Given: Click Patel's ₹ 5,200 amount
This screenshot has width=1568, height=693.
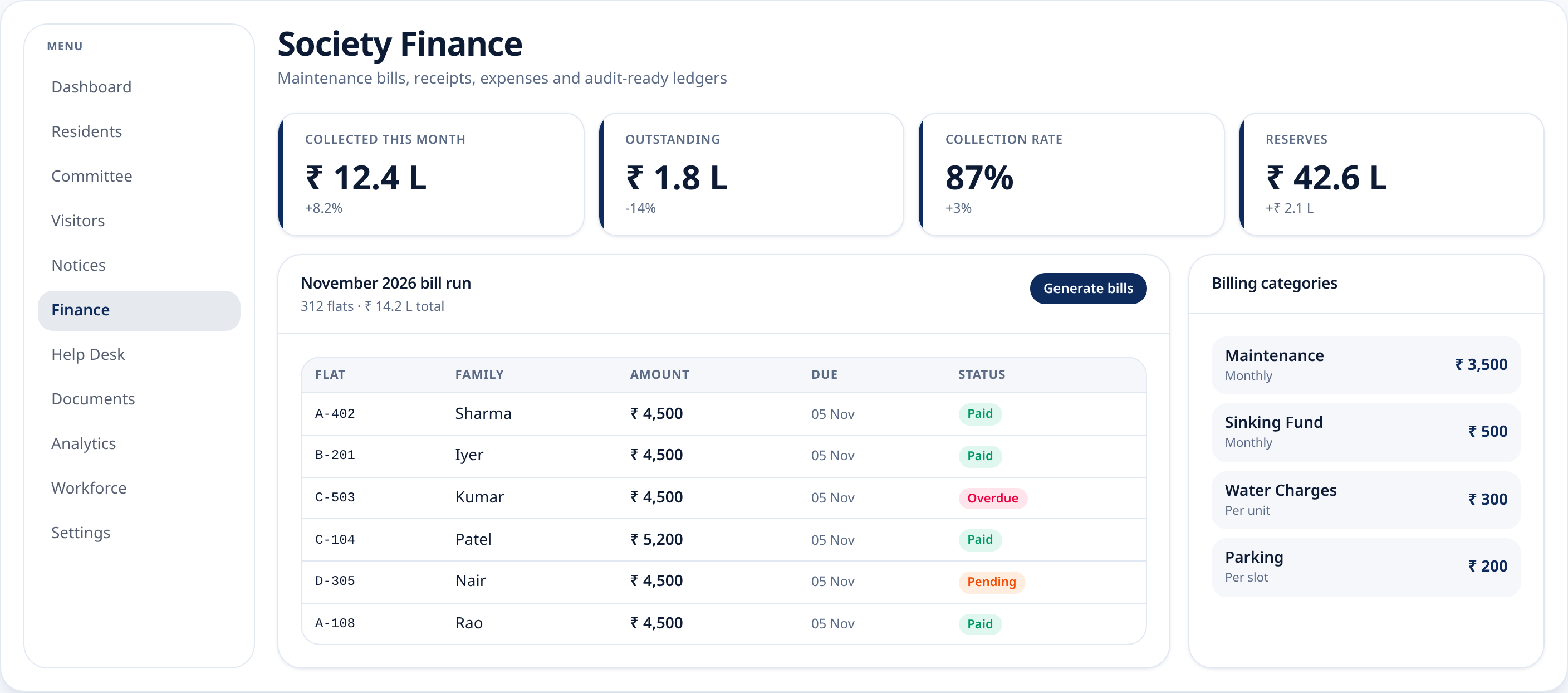Looking at the screenshot, I should pyautogui.click(x=656, y=540).
